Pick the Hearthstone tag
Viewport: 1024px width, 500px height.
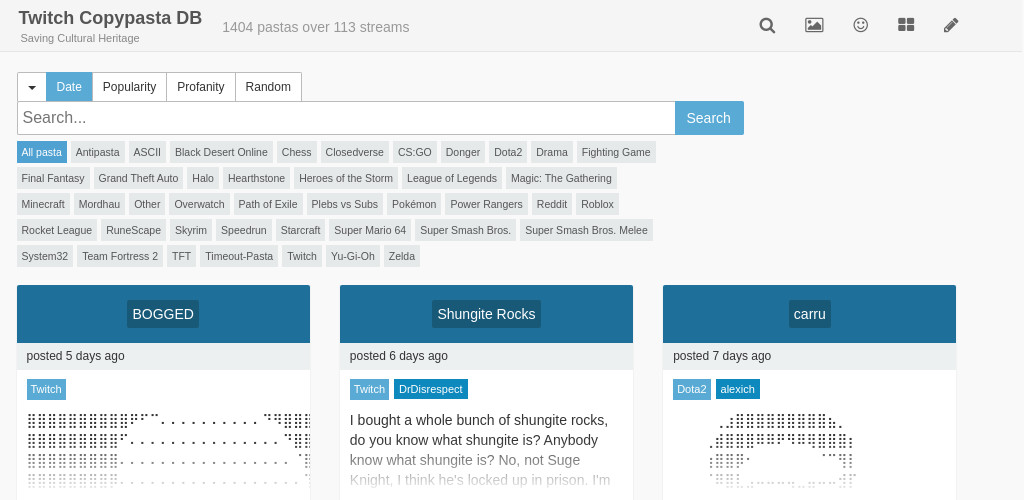[257, 178]
